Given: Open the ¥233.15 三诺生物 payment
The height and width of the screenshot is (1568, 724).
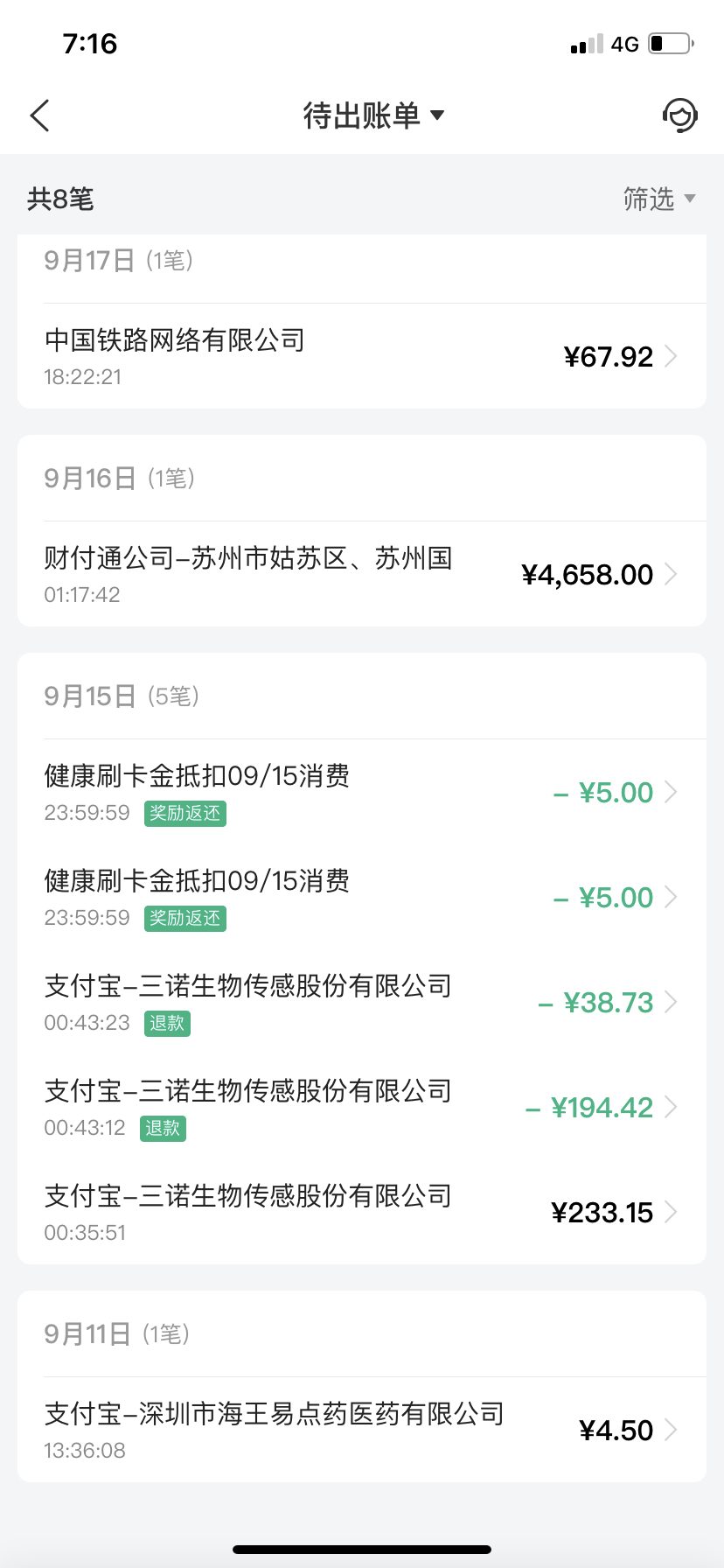Looking at the screenshot, I should (x=362, y=1212).
